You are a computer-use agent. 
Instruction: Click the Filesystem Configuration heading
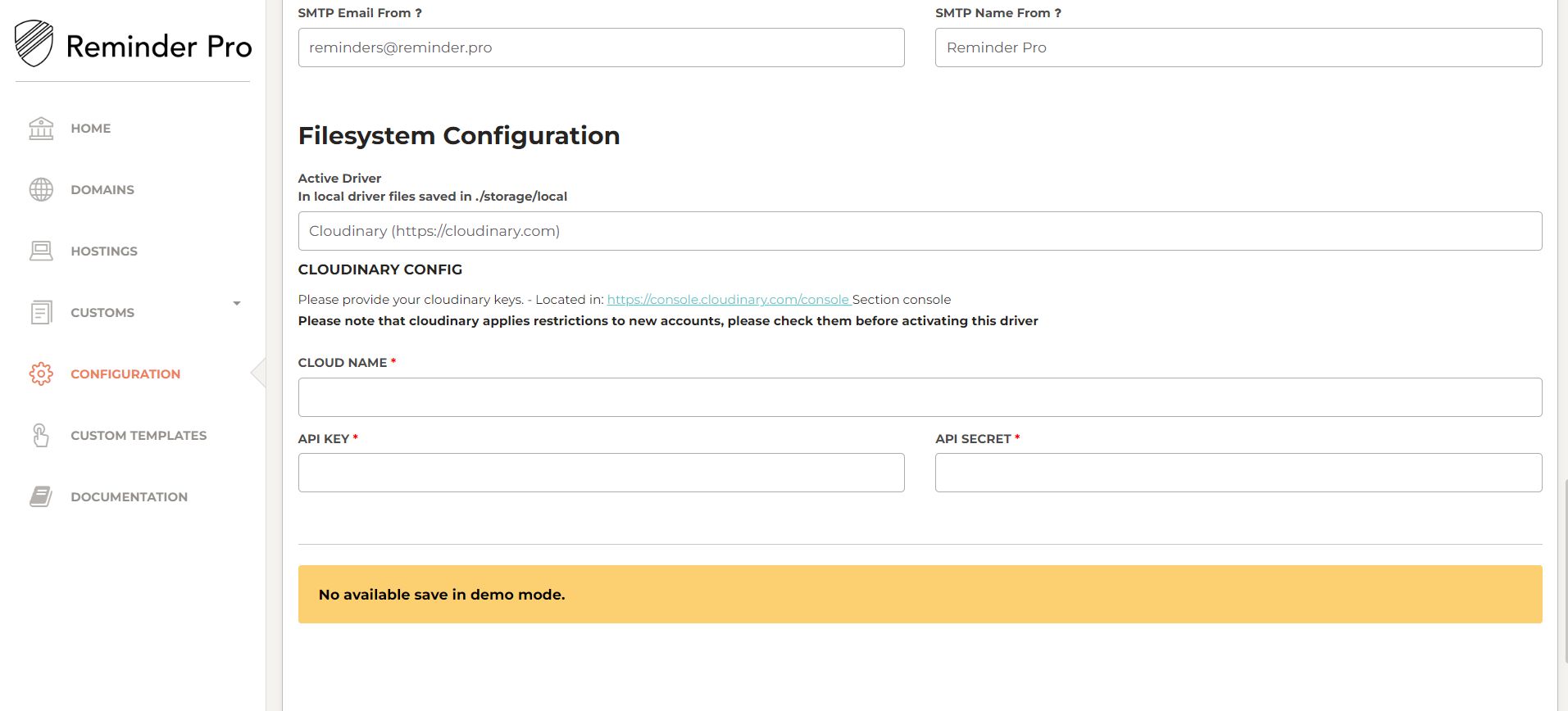[459, 135]
